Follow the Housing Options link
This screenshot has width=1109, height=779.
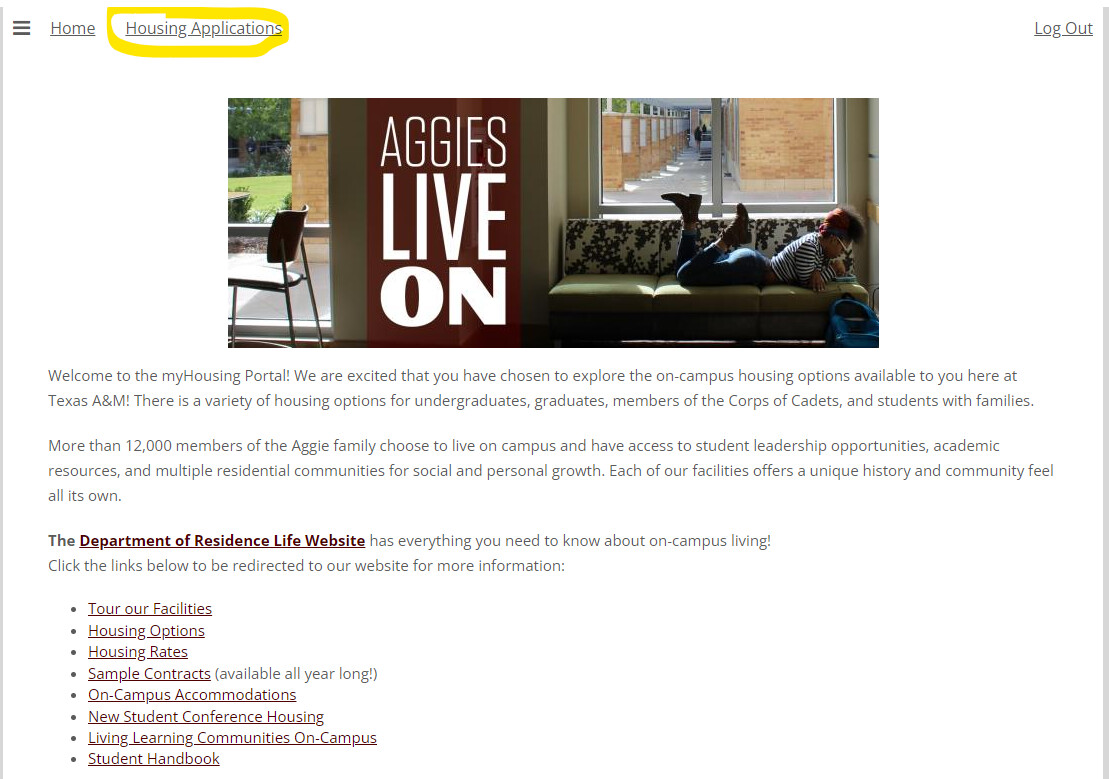coord(146,630)
